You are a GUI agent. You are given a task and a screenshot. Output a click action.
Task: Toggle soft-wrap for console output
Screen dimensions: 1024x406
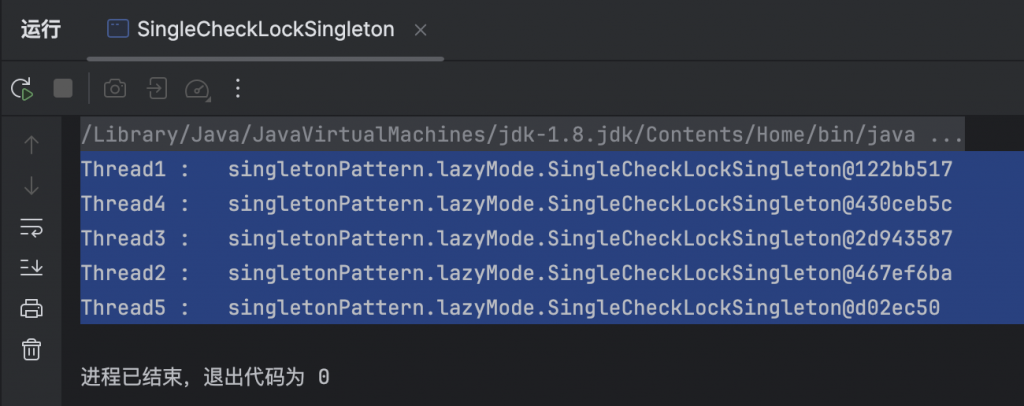[31, 226]
